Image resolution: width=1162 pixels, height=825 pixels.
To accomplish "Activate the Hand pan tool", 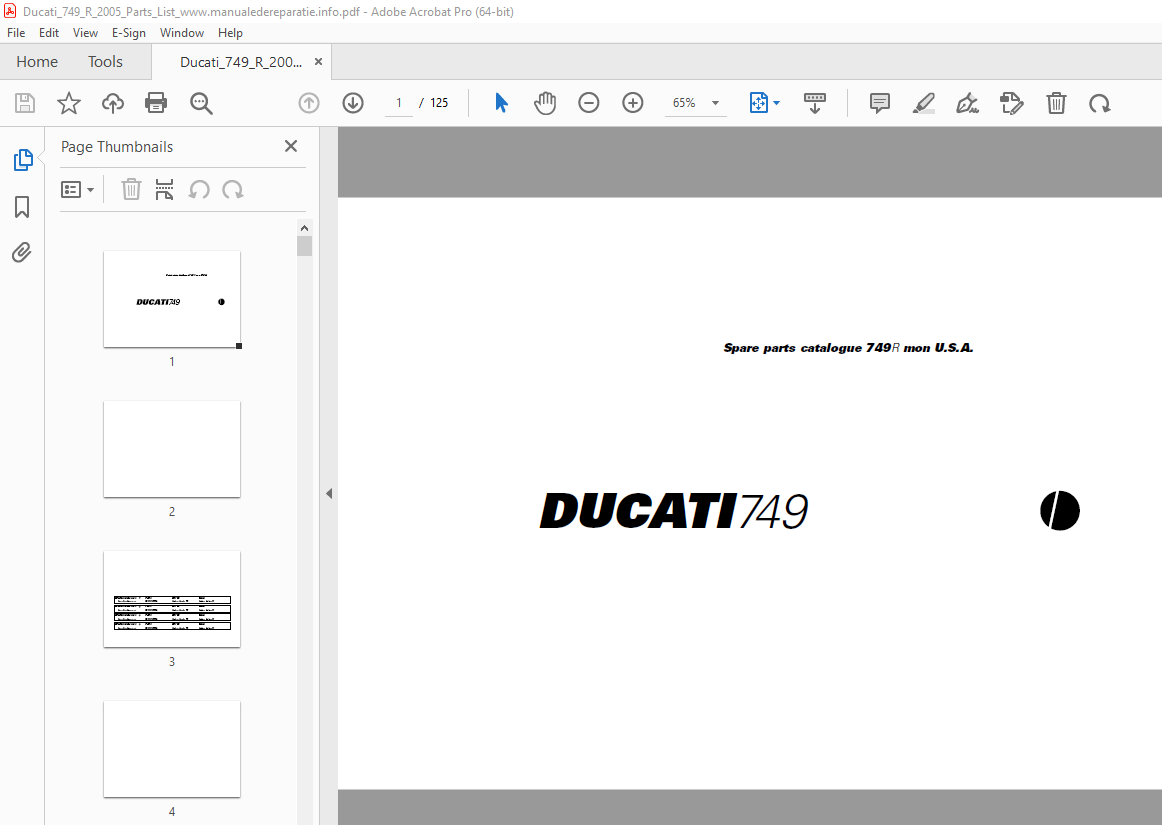I will click(x=545, y=103).
